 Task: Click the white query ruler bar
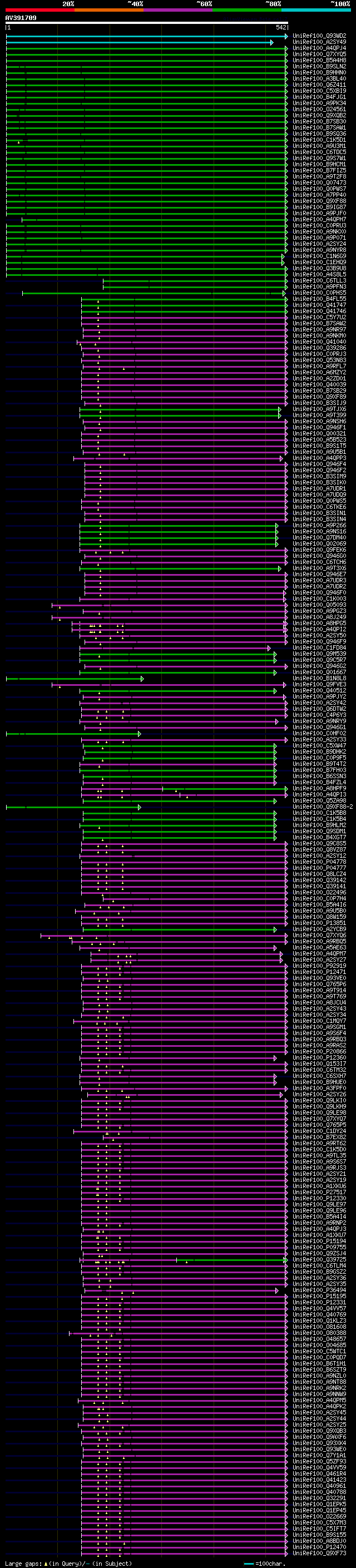click(147, 23)
